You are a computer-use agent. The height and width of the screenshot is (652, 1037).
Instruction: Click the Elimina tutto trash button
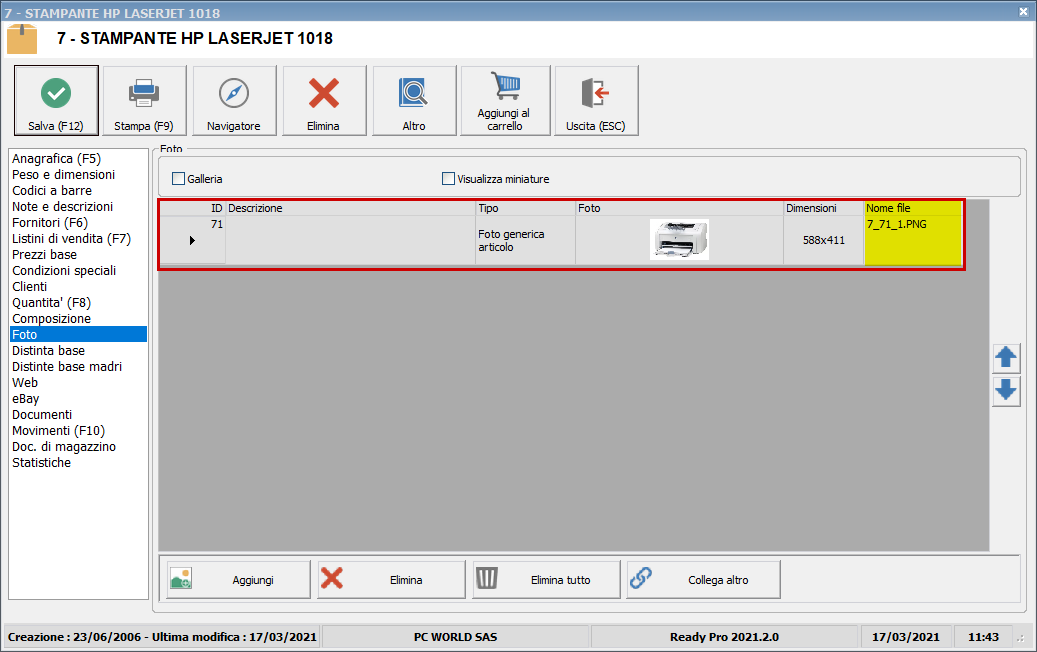point(546,580)
